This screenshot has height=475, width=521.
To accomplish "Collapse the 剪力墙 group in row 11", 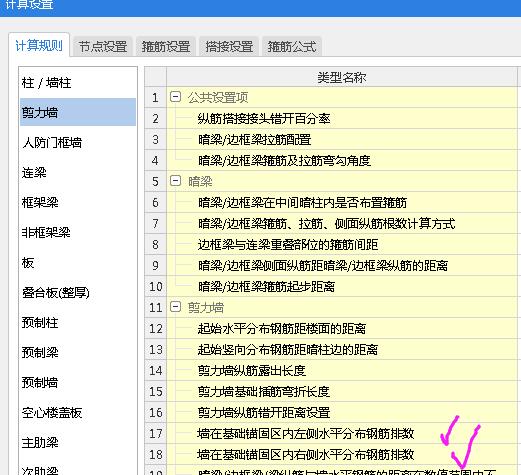I will [175, 307].
